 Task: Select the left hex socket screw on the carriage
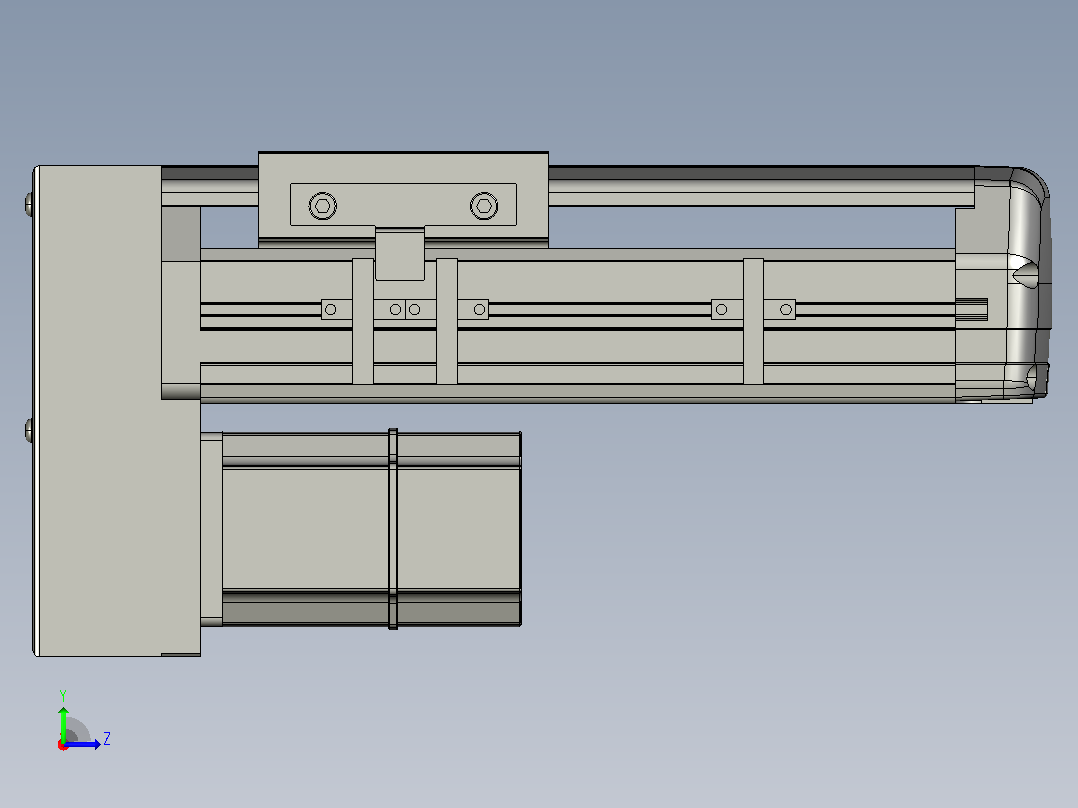click(322, 206)
